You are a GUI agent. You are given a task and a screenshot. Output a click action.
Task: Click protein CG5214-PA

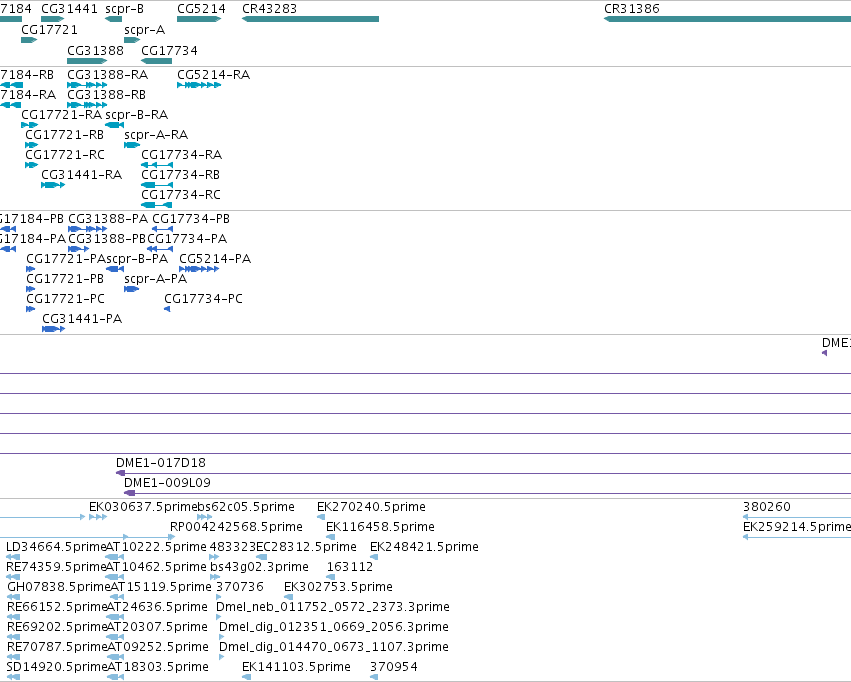pyautogui.click(x=199, y=269)
